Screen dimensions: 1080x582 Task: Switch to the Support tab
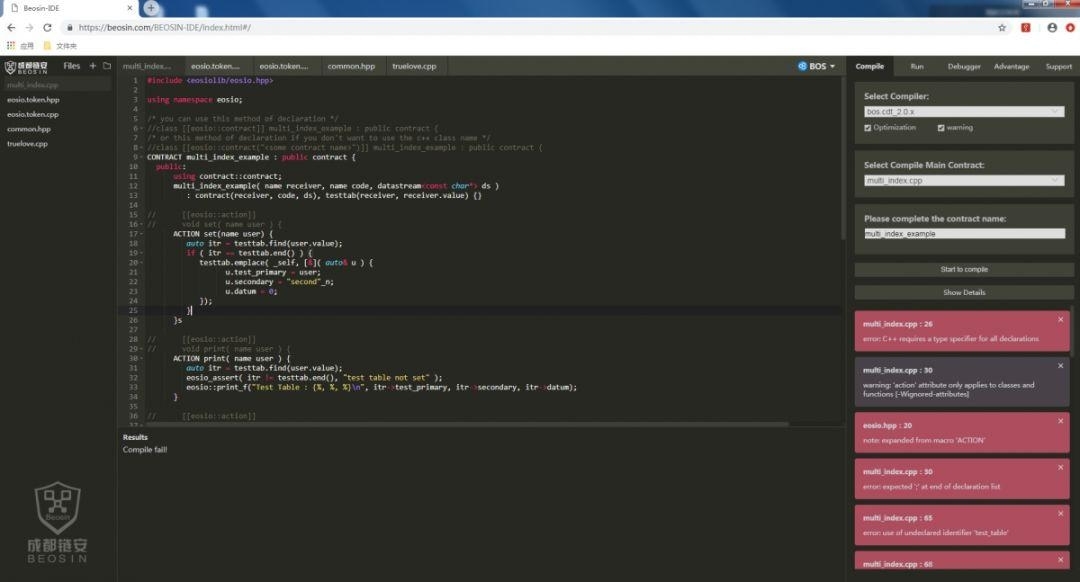point(1059,66)
